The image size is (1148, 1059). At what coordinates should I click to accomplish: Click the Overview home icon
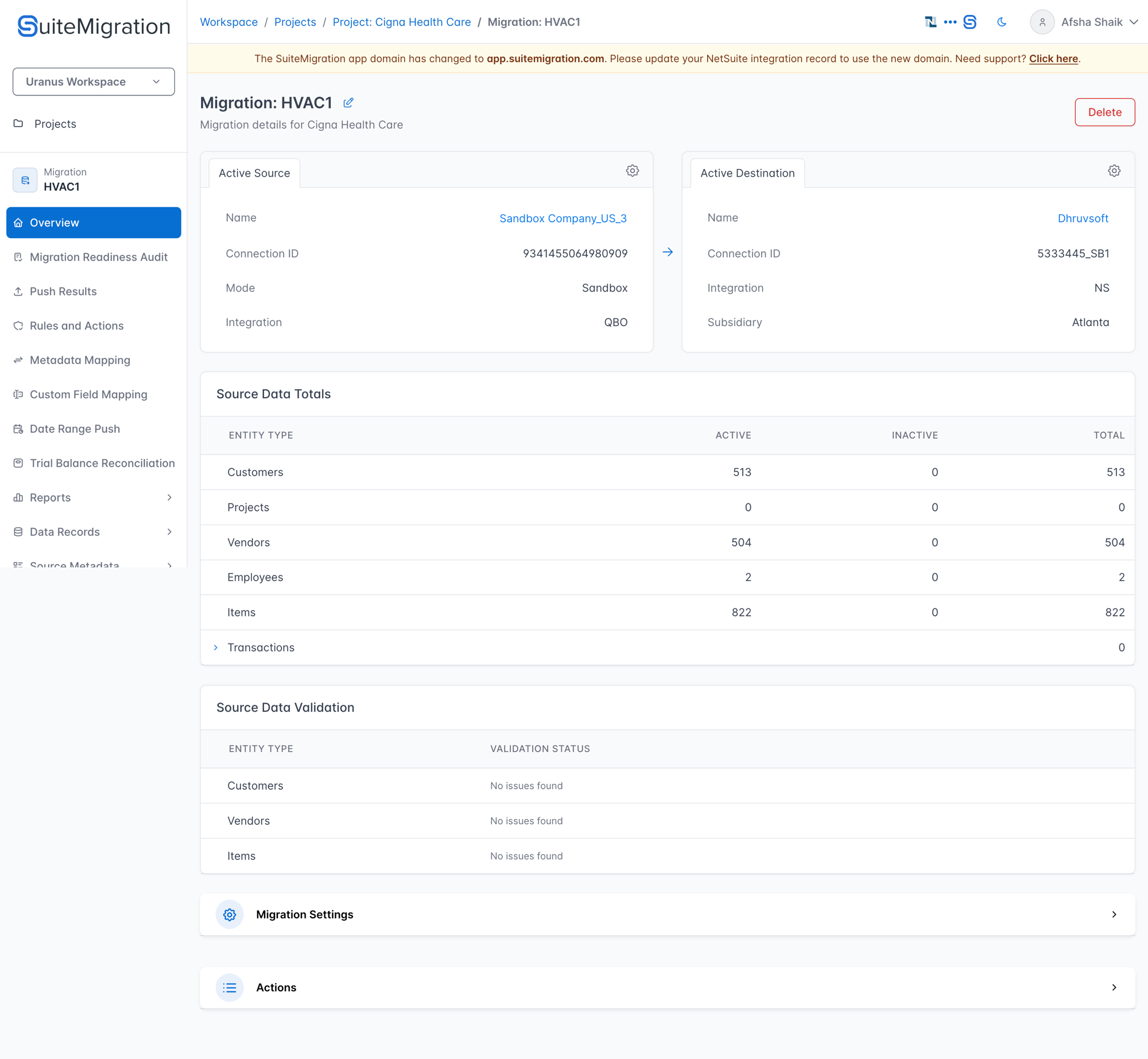click(18, 223)
